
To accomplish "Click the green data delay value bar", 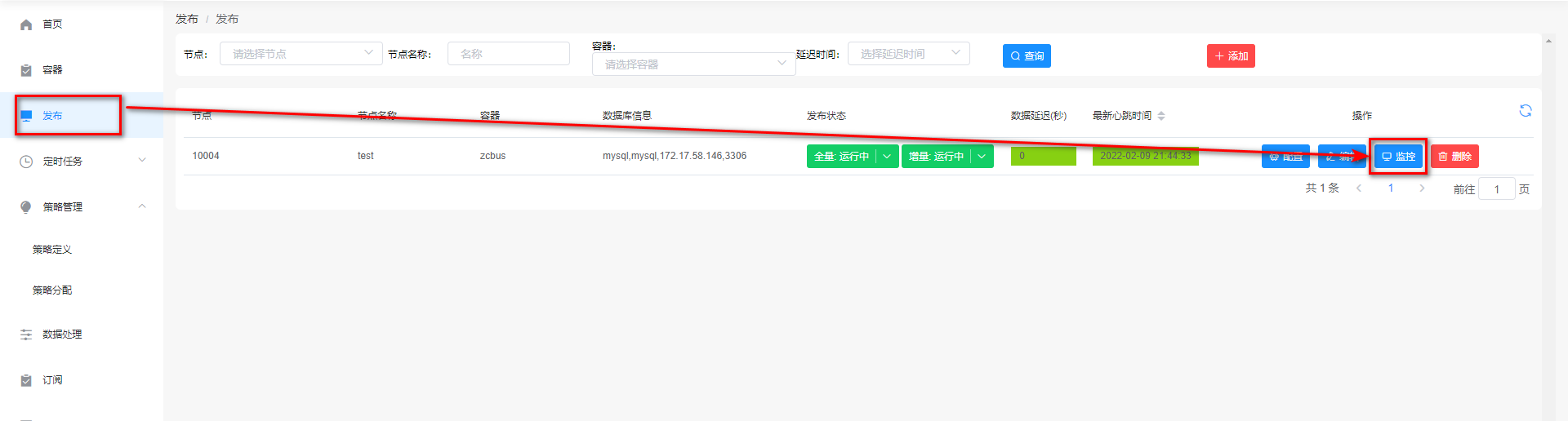I will [x=1043, y=156].
